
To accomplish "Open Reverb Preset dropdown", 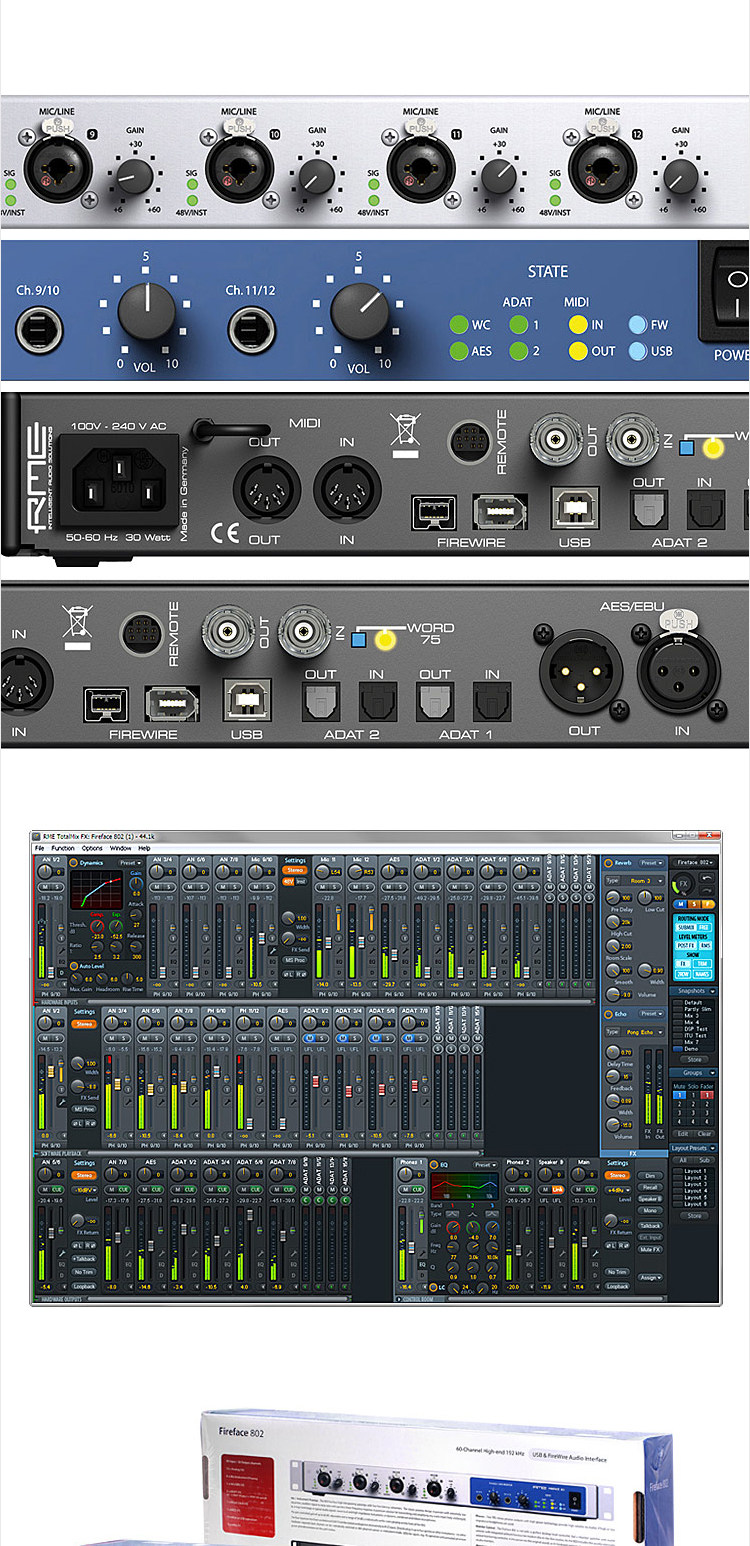I will pyautogui.click(x=651, y=862).
